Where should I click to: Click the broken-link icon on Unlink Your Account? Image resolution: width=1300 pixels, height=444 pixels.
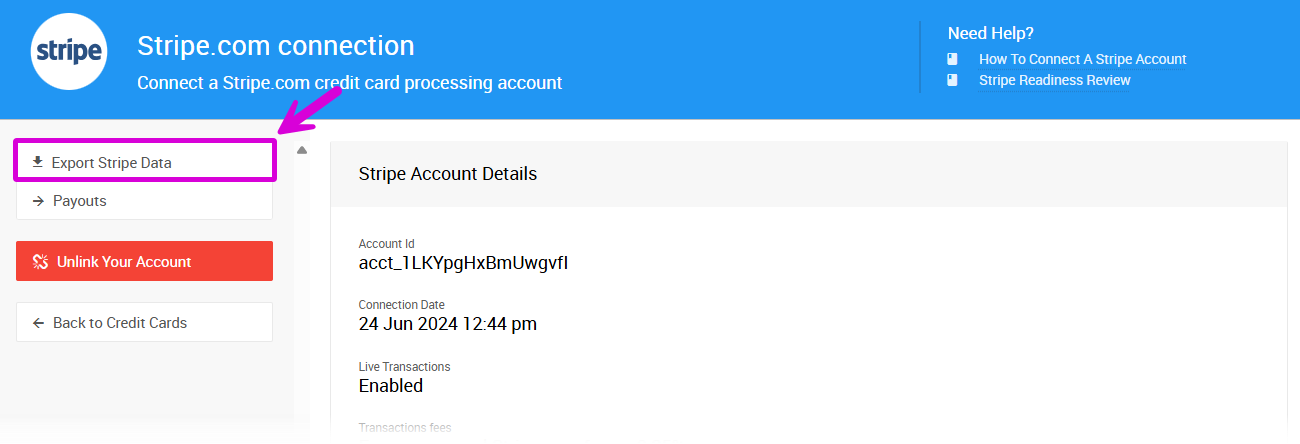click(x=40, y=262)
